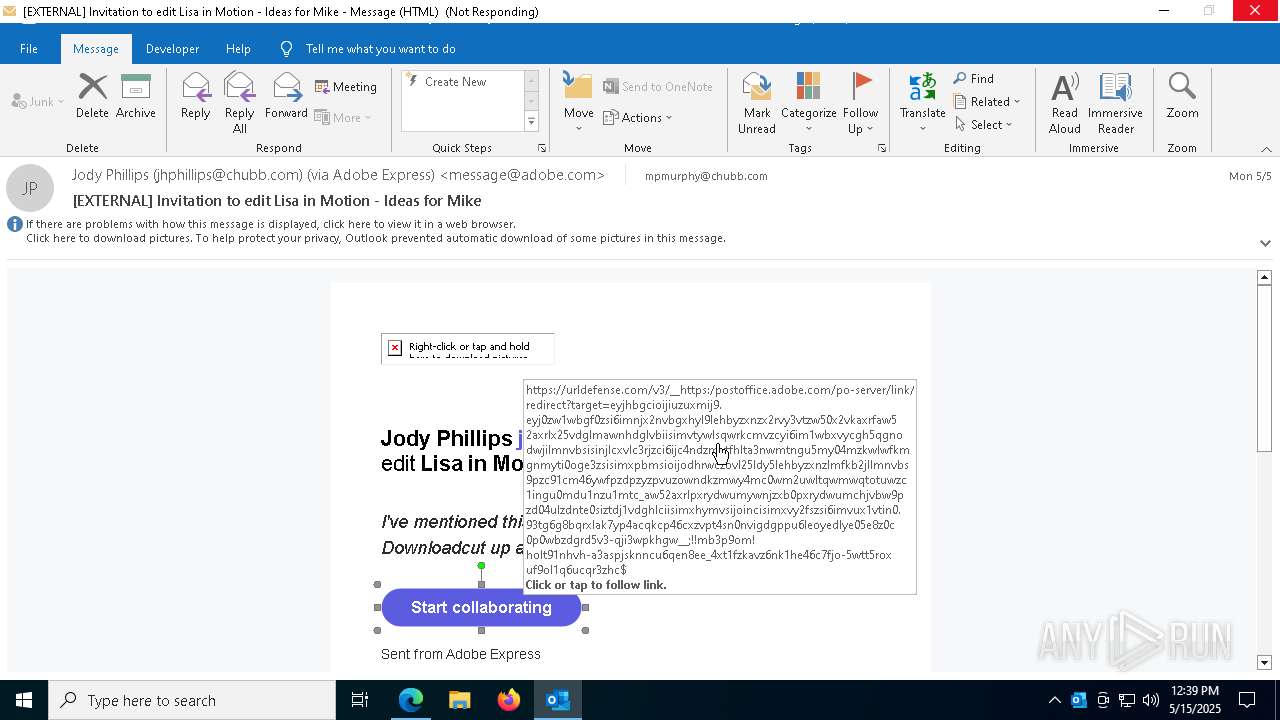
Task: Forward this email
Action: click(x=286, y=97)
